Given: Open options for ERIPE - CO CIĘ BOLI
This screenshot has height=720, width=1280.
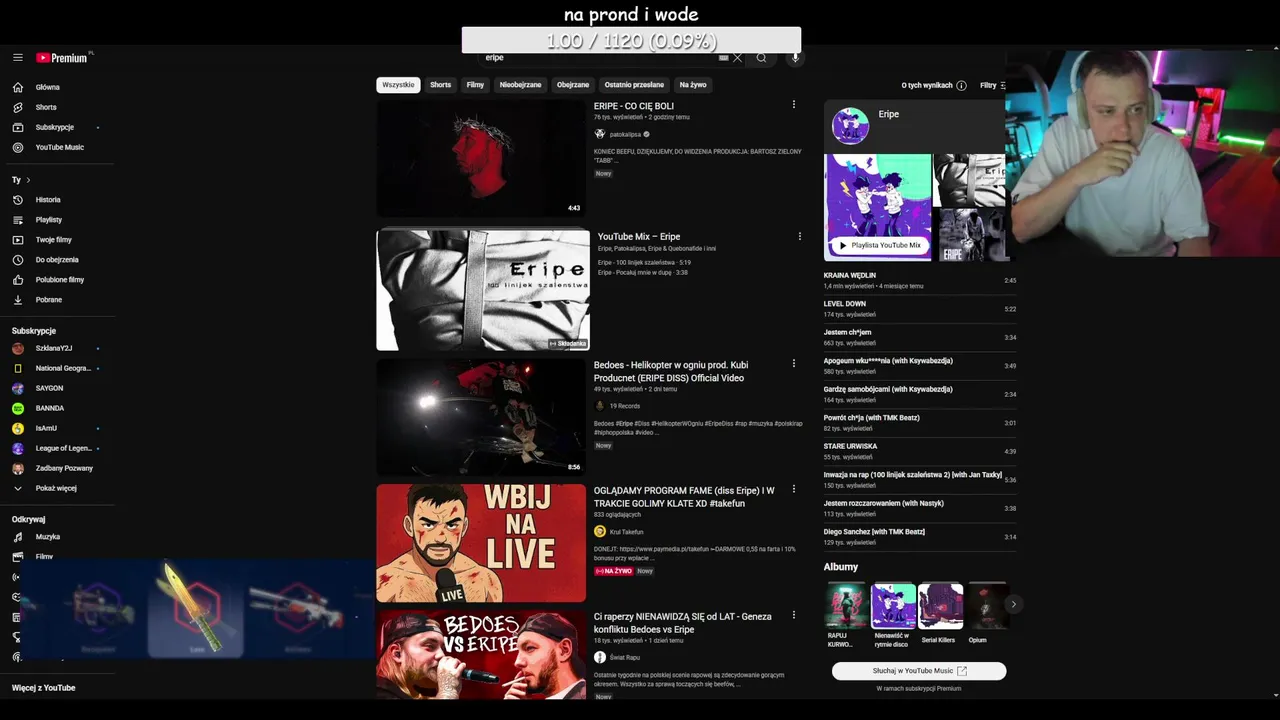Looking at the screenshot, I should tap(794, 105).
